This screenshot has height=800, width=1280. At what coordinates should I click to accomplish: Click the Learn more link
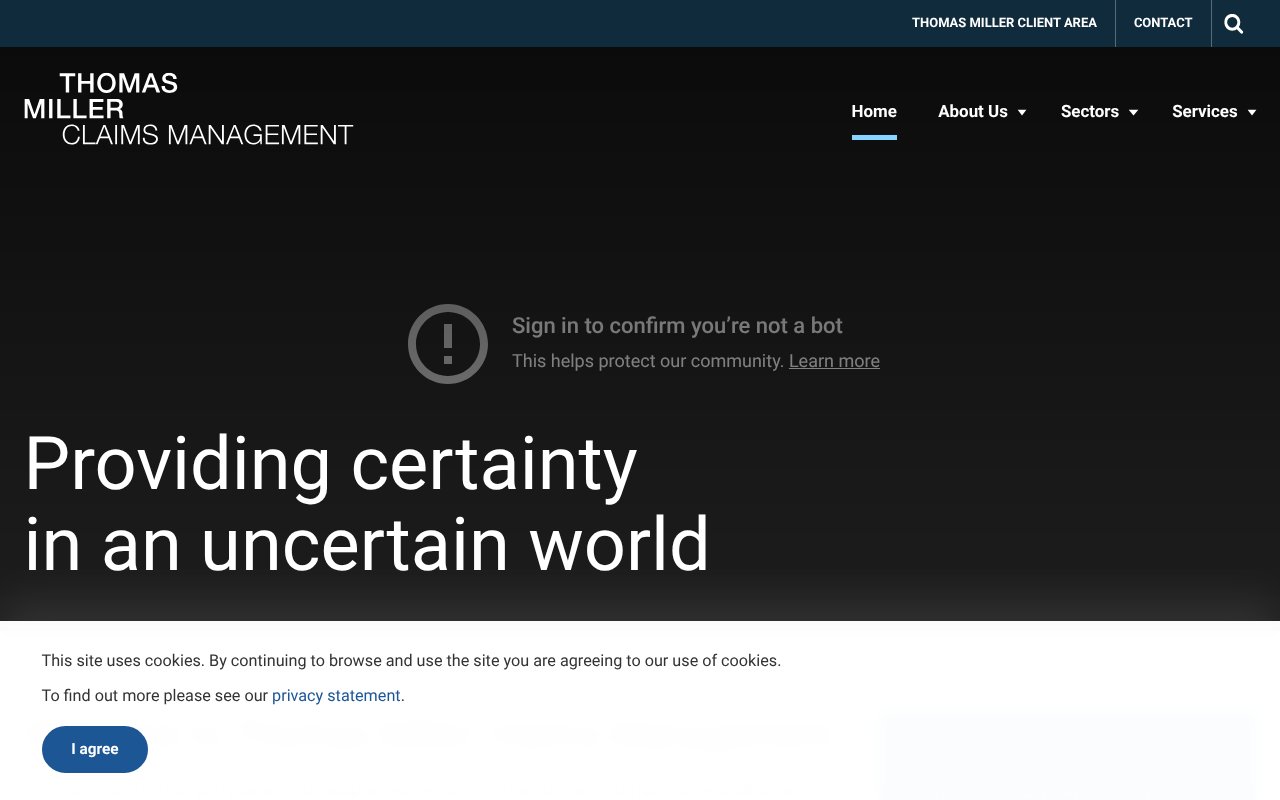834,360
